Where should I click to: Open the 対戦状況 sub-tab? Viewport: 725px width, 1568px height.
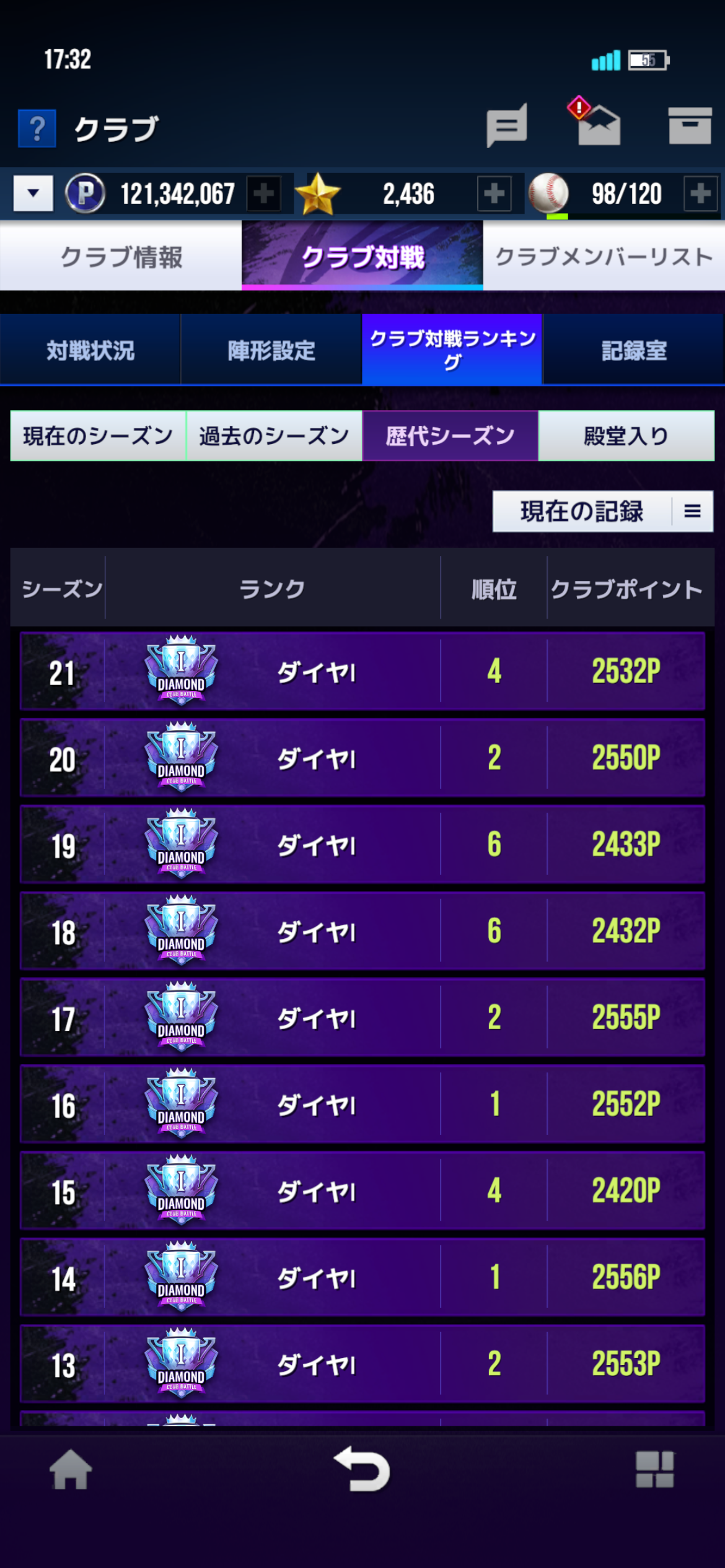[x=90, y=350]
